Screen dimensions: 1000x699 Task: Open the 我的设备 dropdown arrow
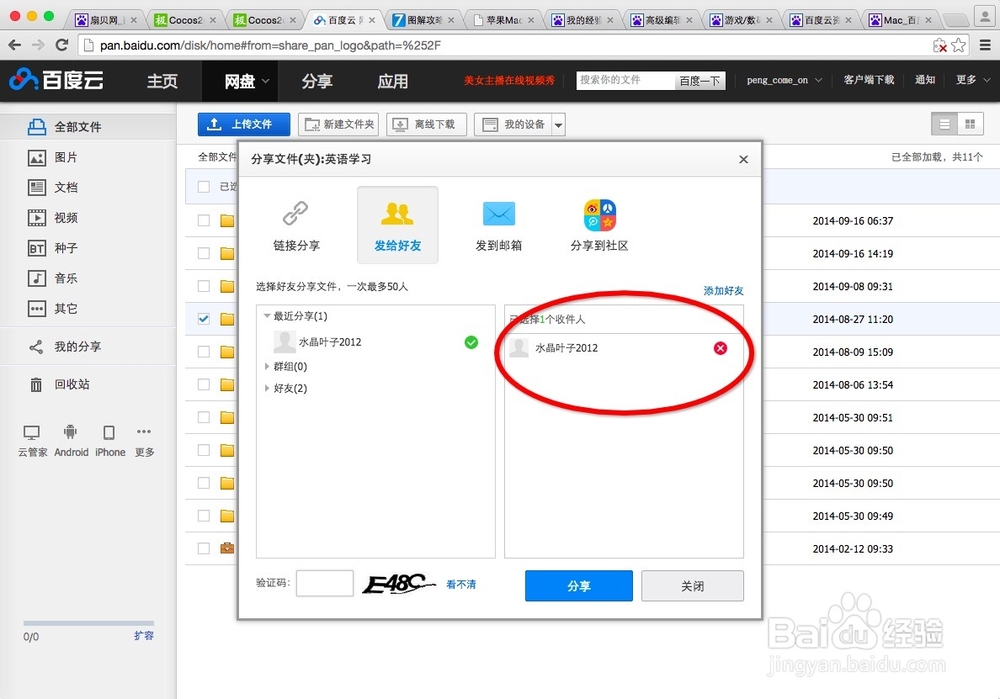(559, 124)
